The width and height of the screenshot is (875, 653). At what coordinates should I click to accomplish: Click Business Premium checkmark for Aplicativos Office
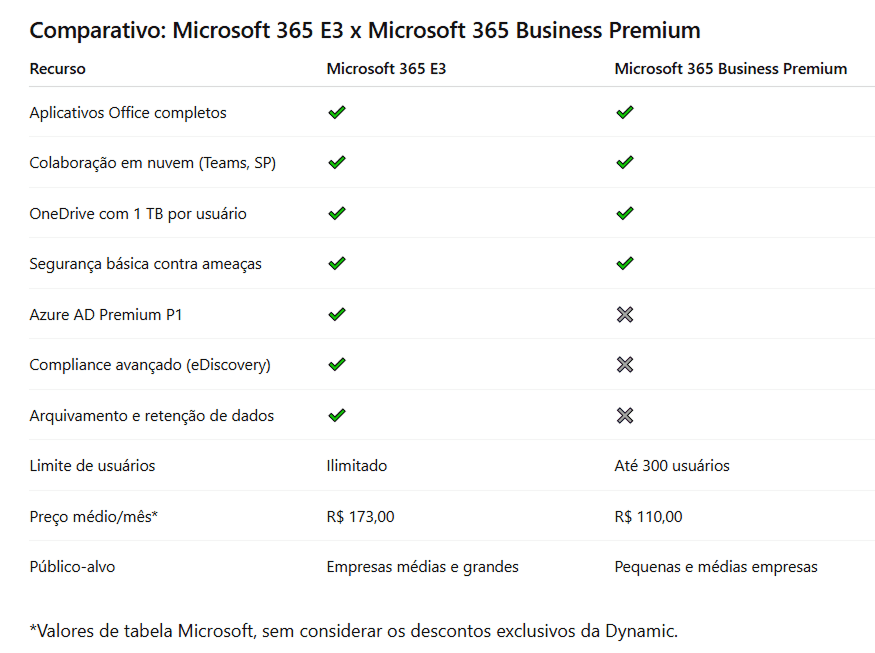coord(625,112)
